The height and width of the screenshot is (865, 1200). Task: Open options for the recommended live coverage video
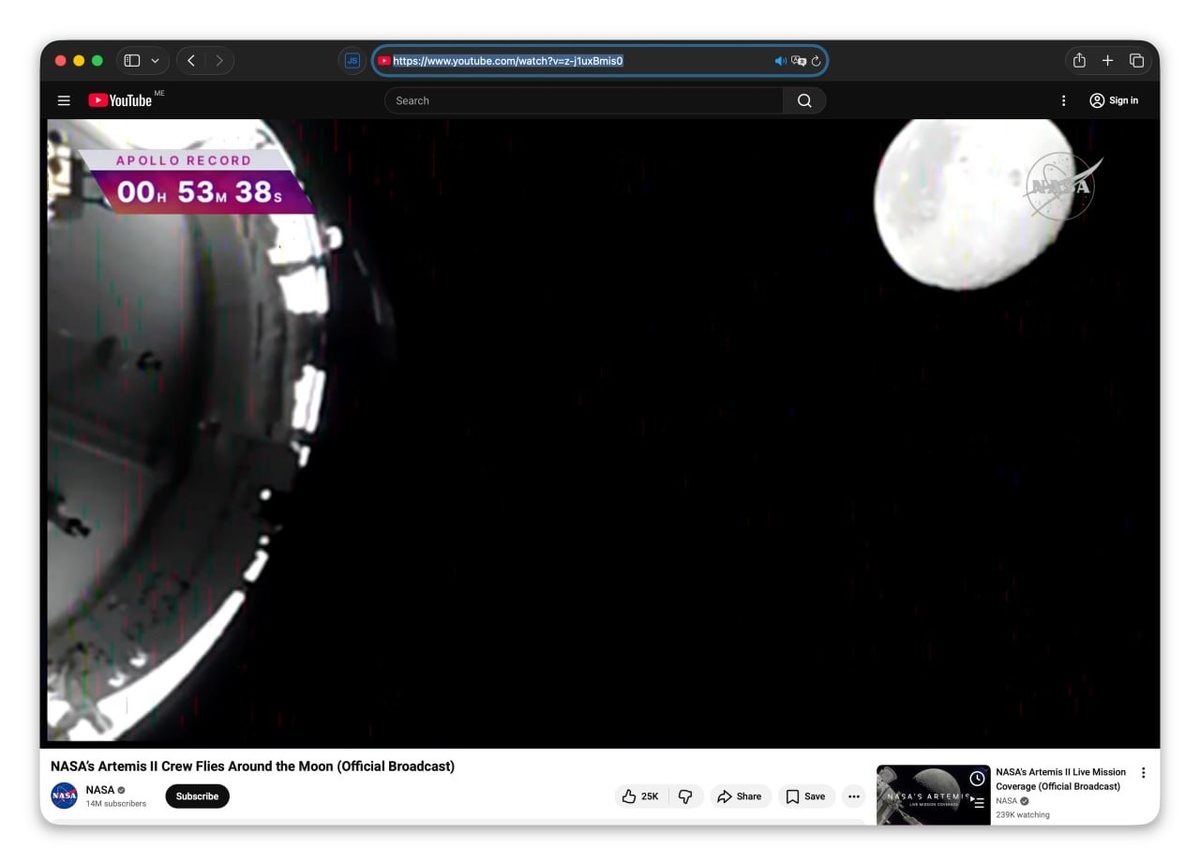1143,773
